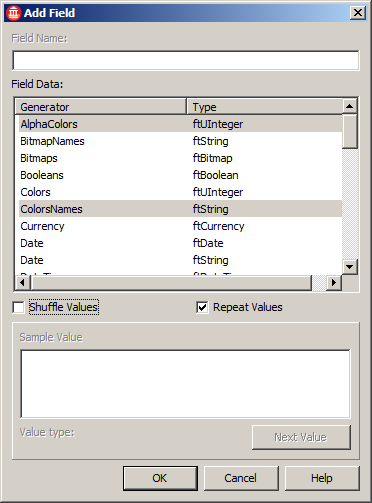
Task: Enable the Shuffle Values checkbox
Action: pos(18,307)
